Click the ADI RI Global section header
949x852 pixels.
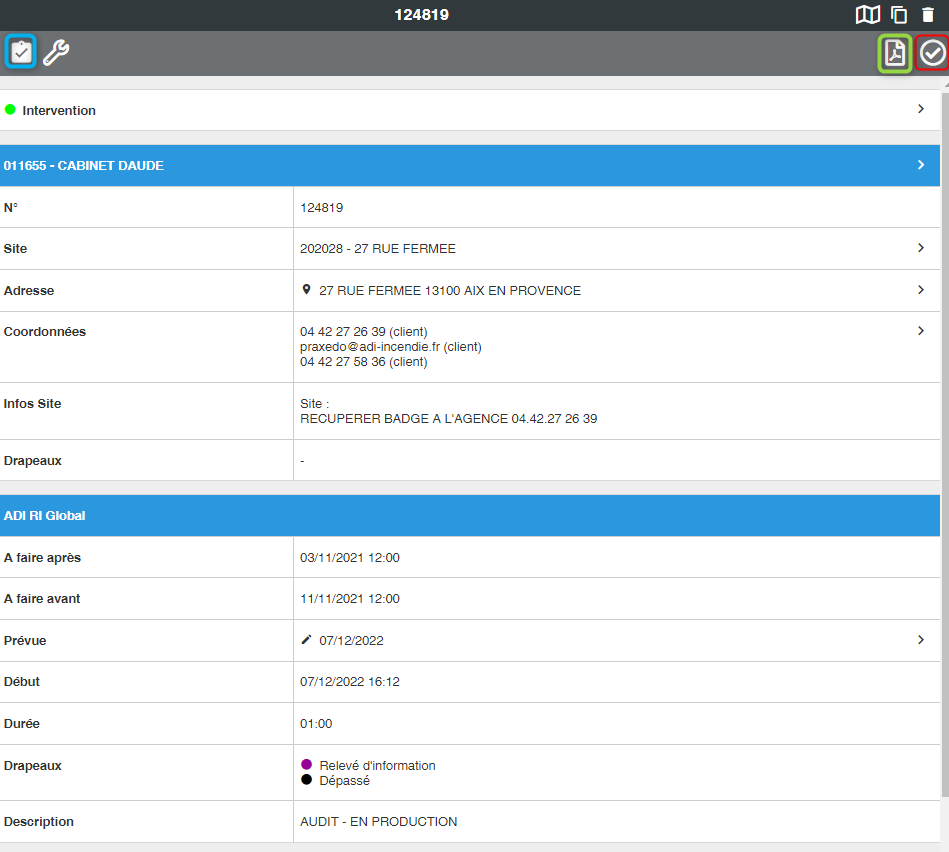470,515
